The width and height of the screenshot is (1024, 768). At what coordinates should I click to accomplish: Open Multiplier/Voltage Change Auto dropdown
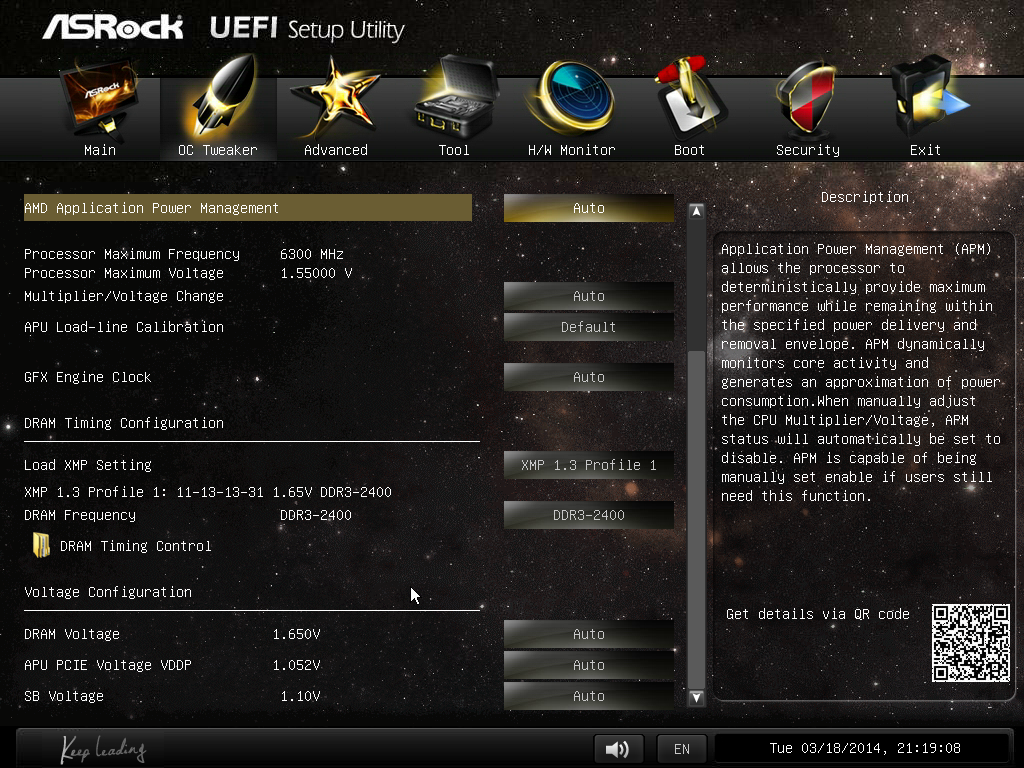click(588, 296)
